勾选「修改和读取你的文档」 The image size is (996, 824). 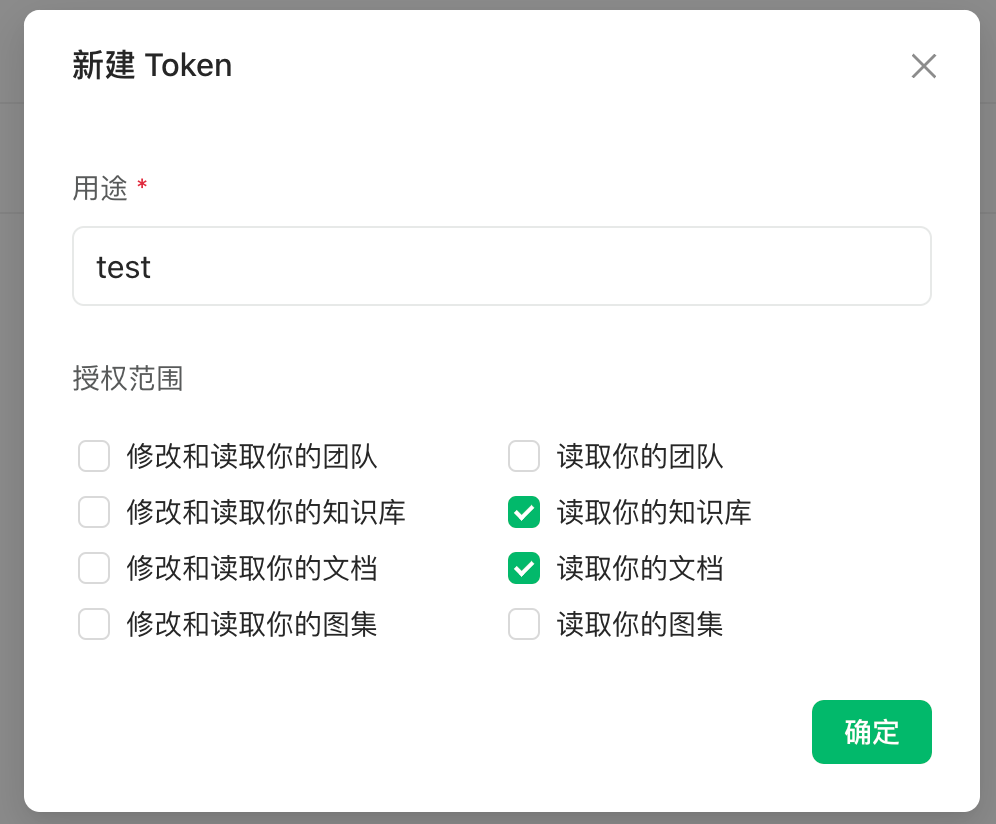(x=94, y=568)
